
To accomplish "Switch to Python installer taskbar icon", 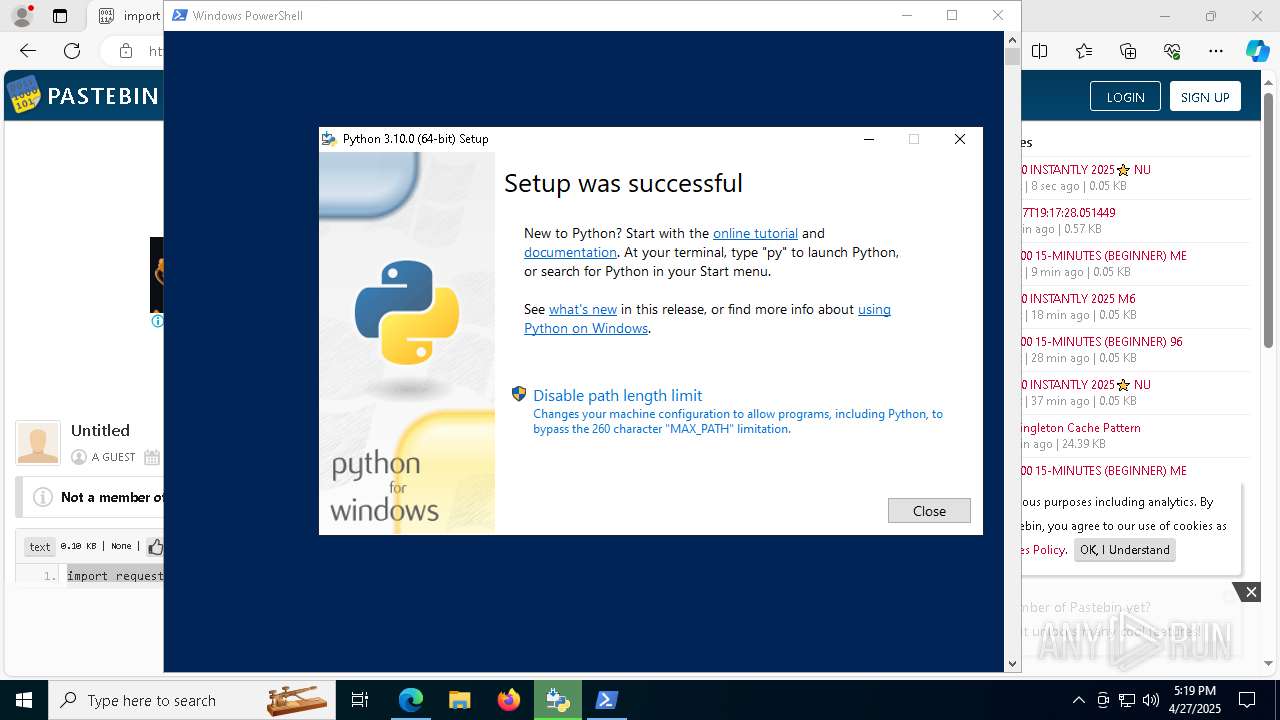I will (558, 700).
